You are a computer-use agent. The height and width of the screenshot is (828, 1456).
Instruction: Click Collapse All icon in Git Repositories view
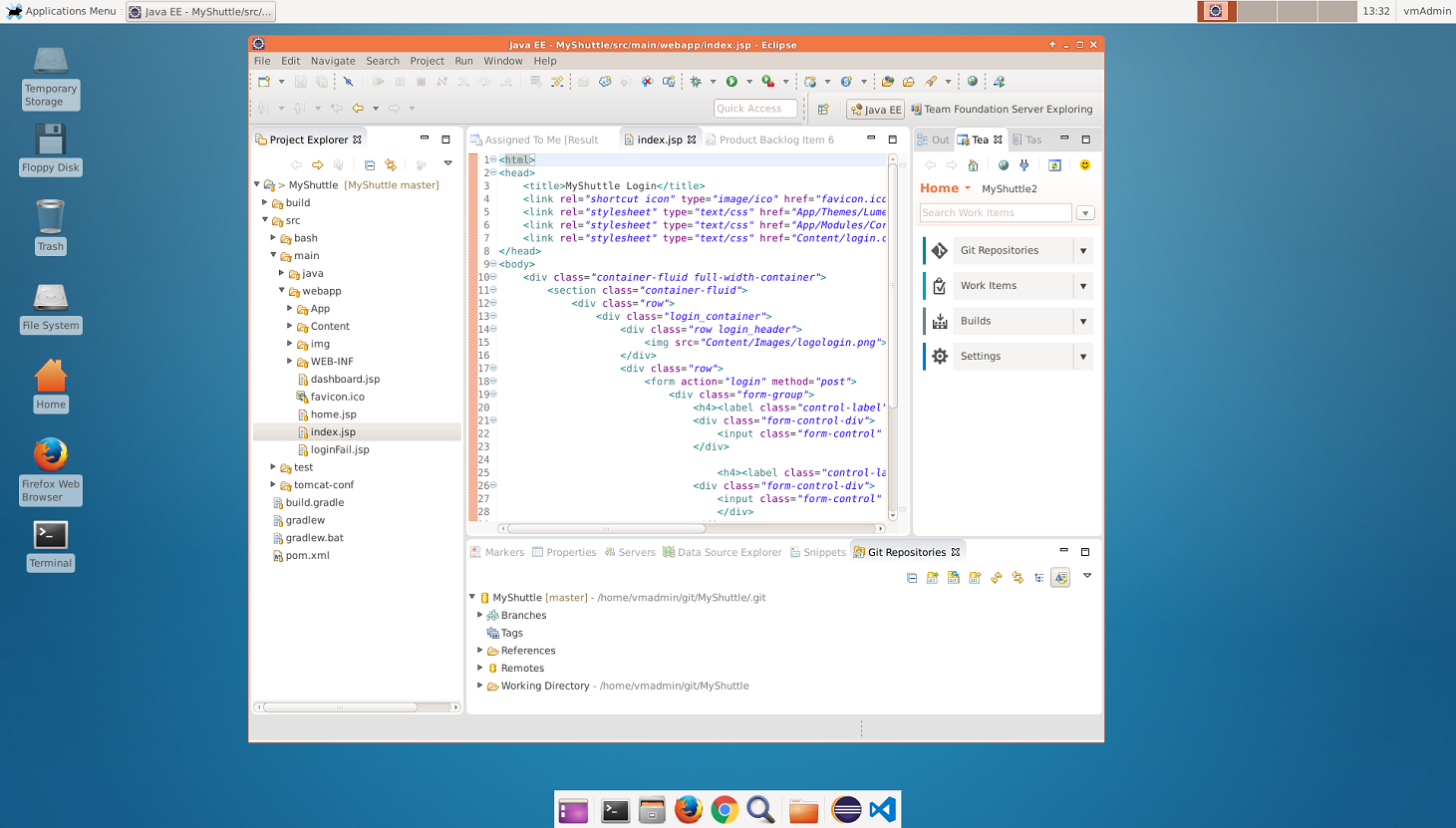[912, 578]
